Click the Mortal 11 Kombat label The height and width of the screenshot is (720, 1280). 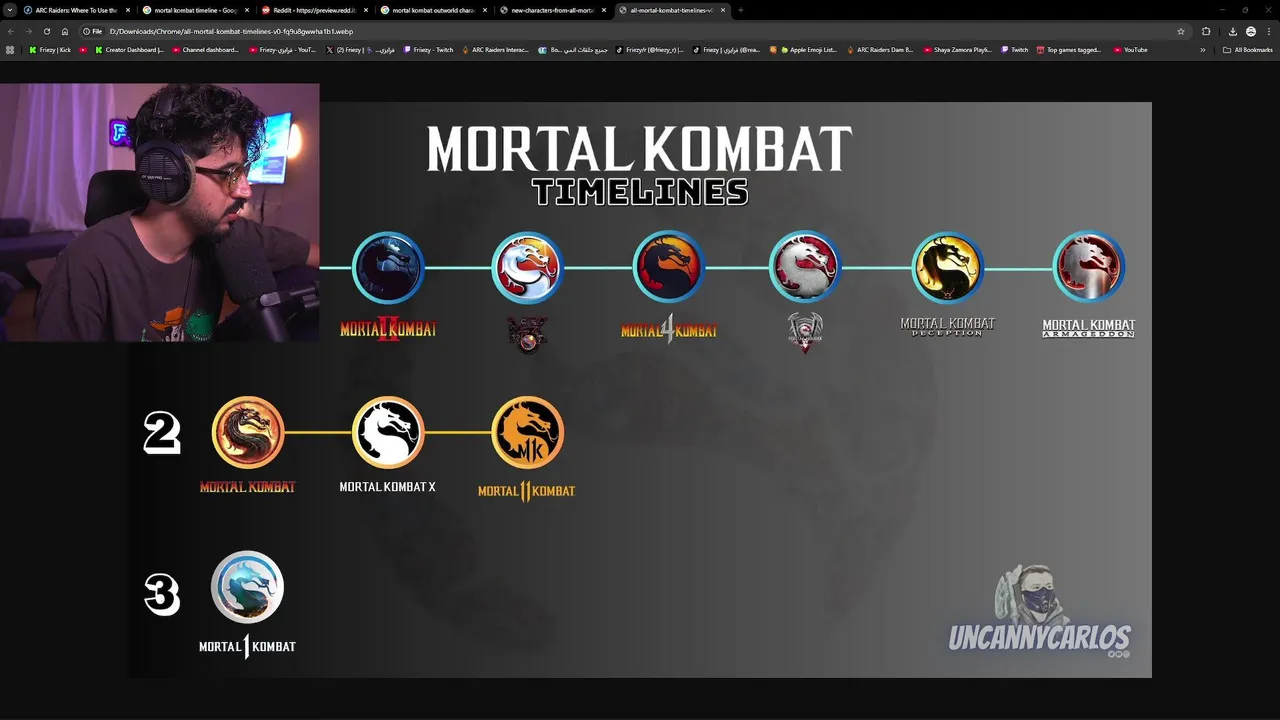click(527, 491)
